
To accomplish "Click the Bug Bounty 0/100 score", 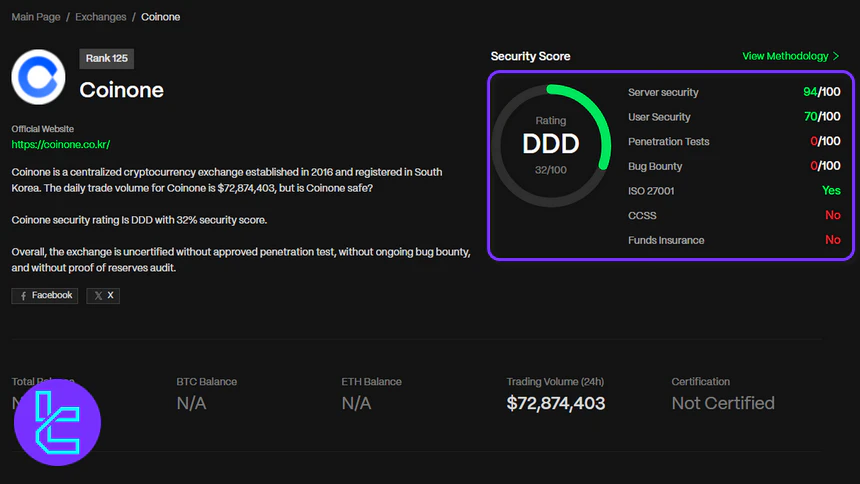I will [x=825, y=166].
